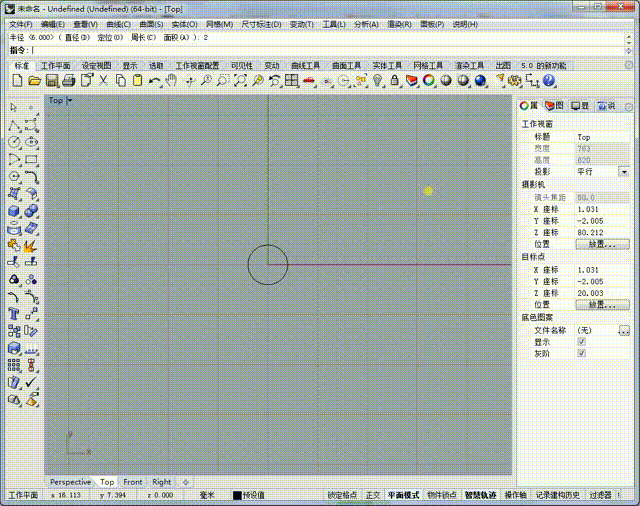Toggle 物件锁点 object snap in the status bar
Screen dimensions: 640x506
tap(442, 495)
